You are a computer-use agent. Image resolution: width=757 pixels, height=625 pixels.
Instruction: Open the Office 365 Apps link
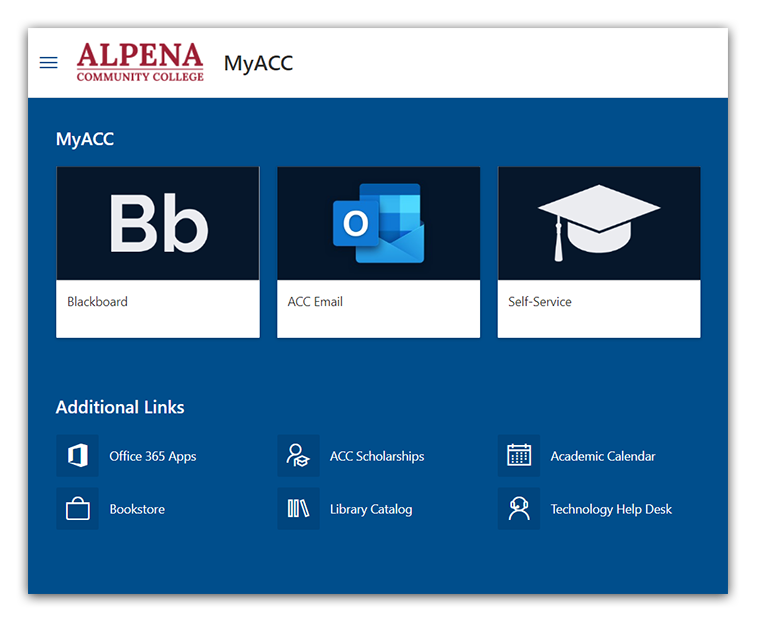(x=153, y=456)
